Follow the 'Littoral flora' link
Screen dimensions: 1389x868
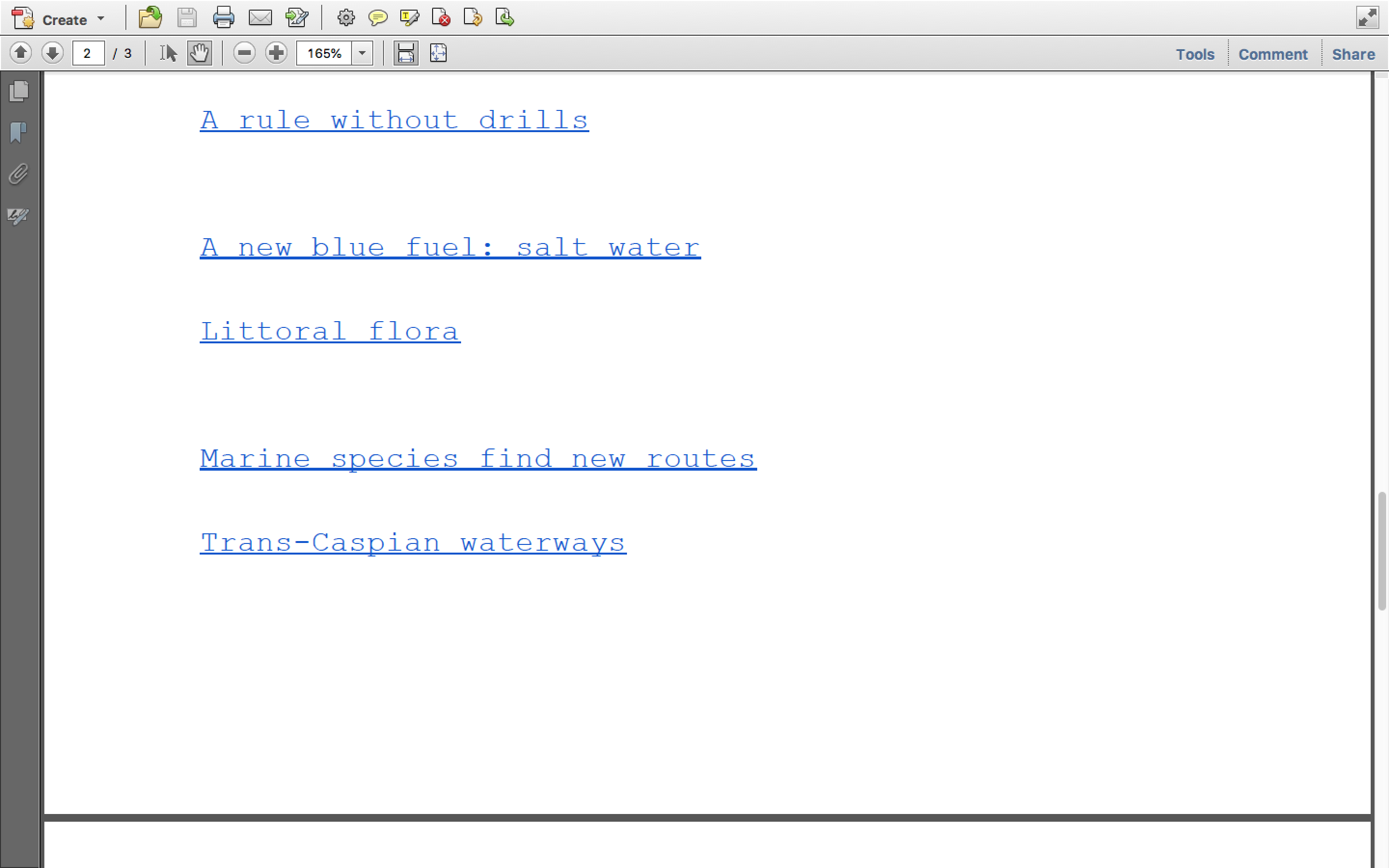tap(330, 332)
